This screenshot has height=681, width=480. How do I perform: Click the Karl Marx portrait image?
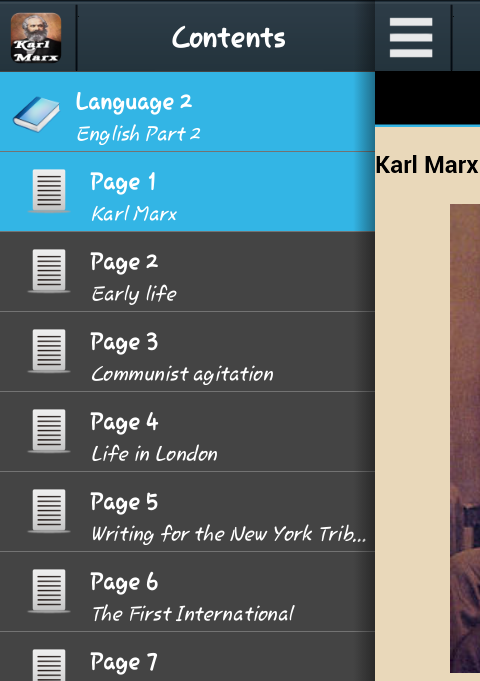coord(465,438)
